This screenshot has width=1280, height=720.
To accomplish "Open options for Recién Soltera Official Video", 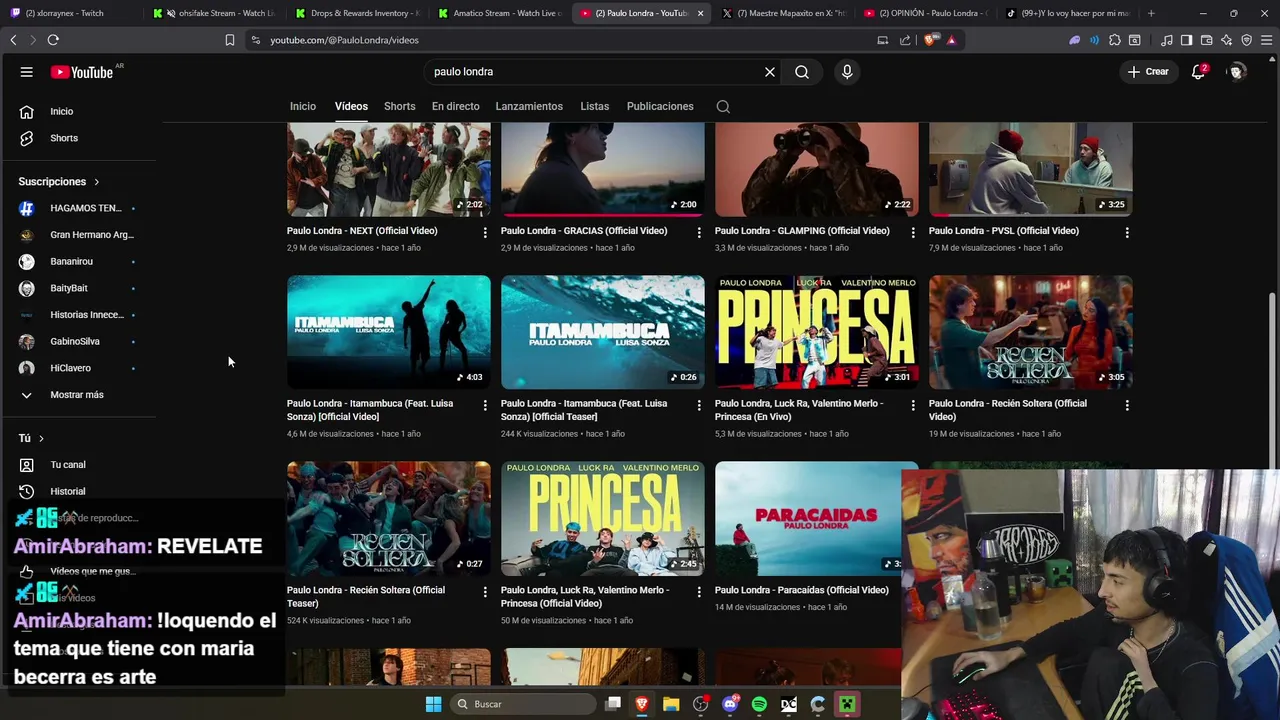I will pyautogui.click(x=1127, y=405).
